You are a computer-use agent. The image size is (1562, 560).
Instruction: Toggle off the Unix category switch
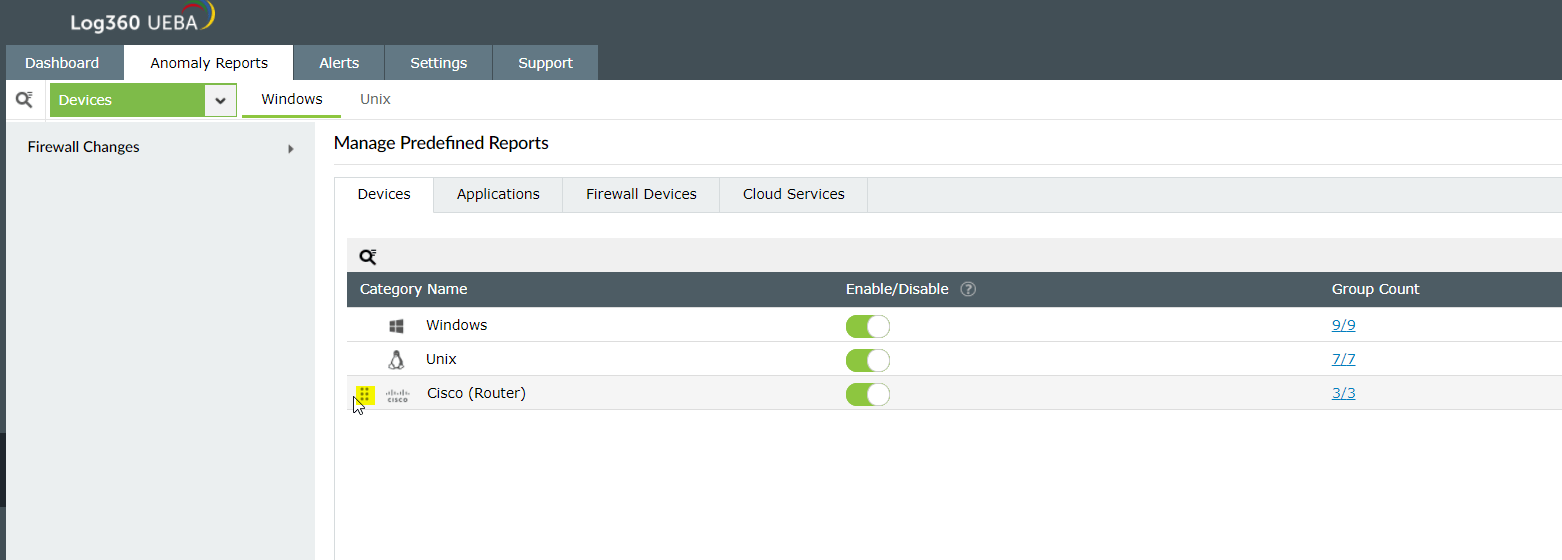click(867, 360)
